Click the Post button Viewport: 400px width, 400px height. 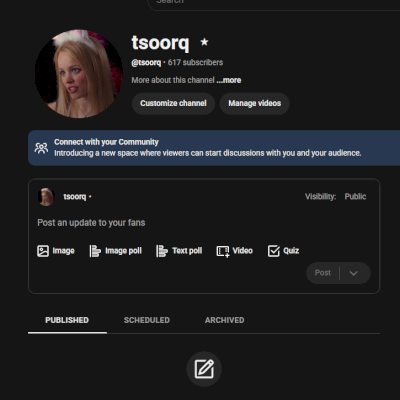coord(323,273)
